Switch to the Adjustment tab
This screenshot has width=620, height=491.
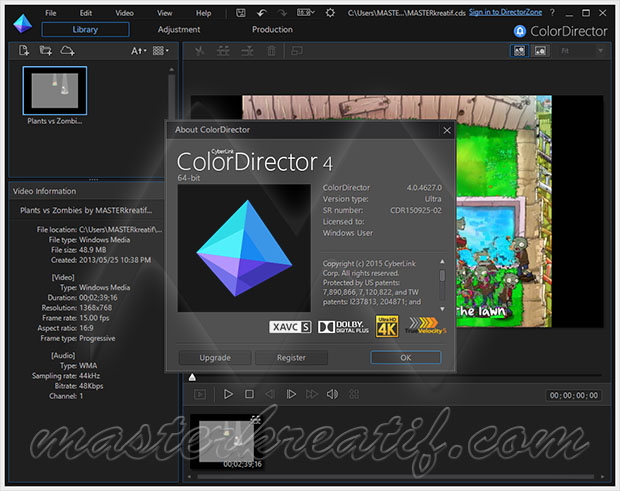coord(179,29)
